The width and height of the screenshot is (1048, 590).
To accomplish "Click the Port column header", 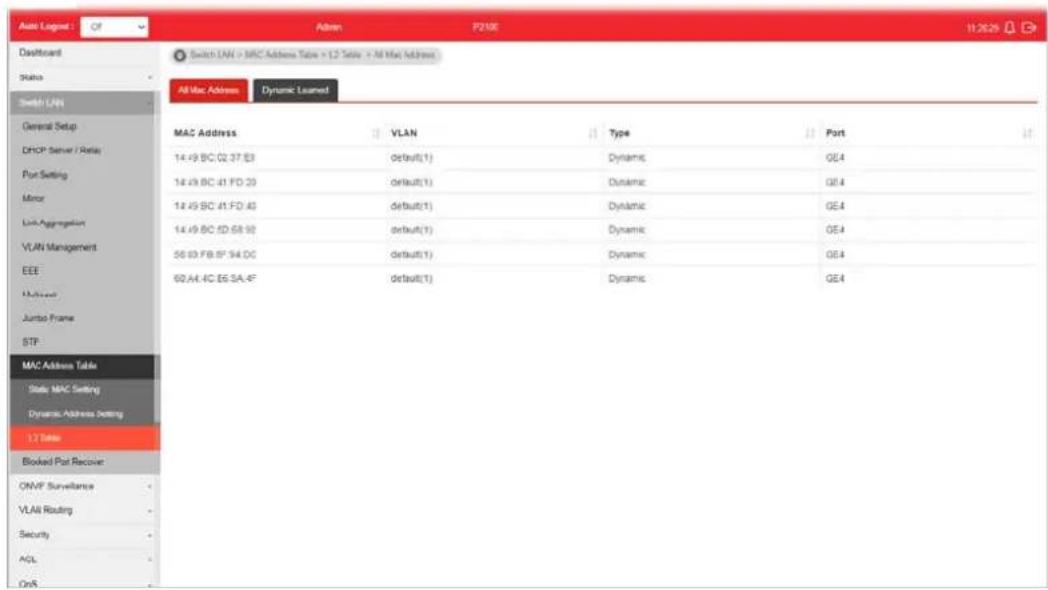I will tap(835, 134).
